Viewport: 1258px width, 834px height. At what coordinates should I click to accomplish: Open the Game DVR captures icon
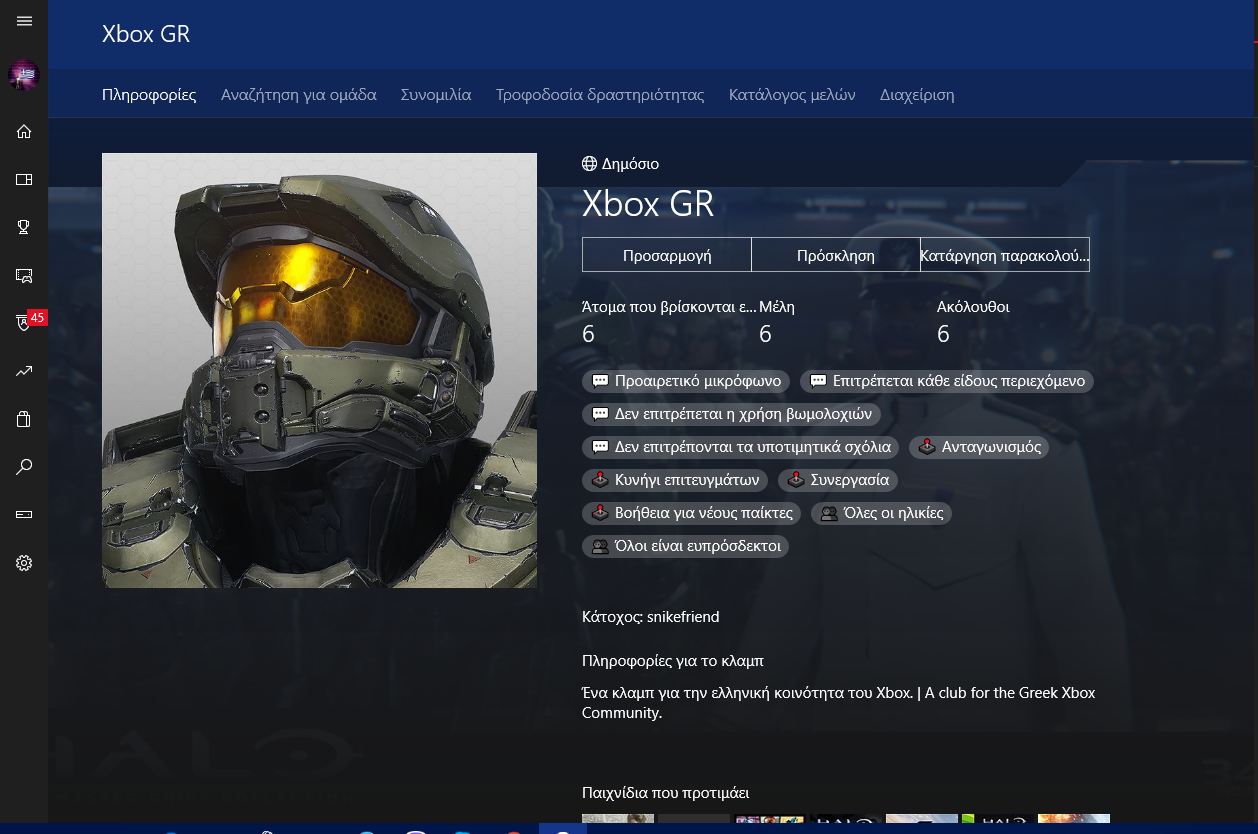(x=24, y=275)
